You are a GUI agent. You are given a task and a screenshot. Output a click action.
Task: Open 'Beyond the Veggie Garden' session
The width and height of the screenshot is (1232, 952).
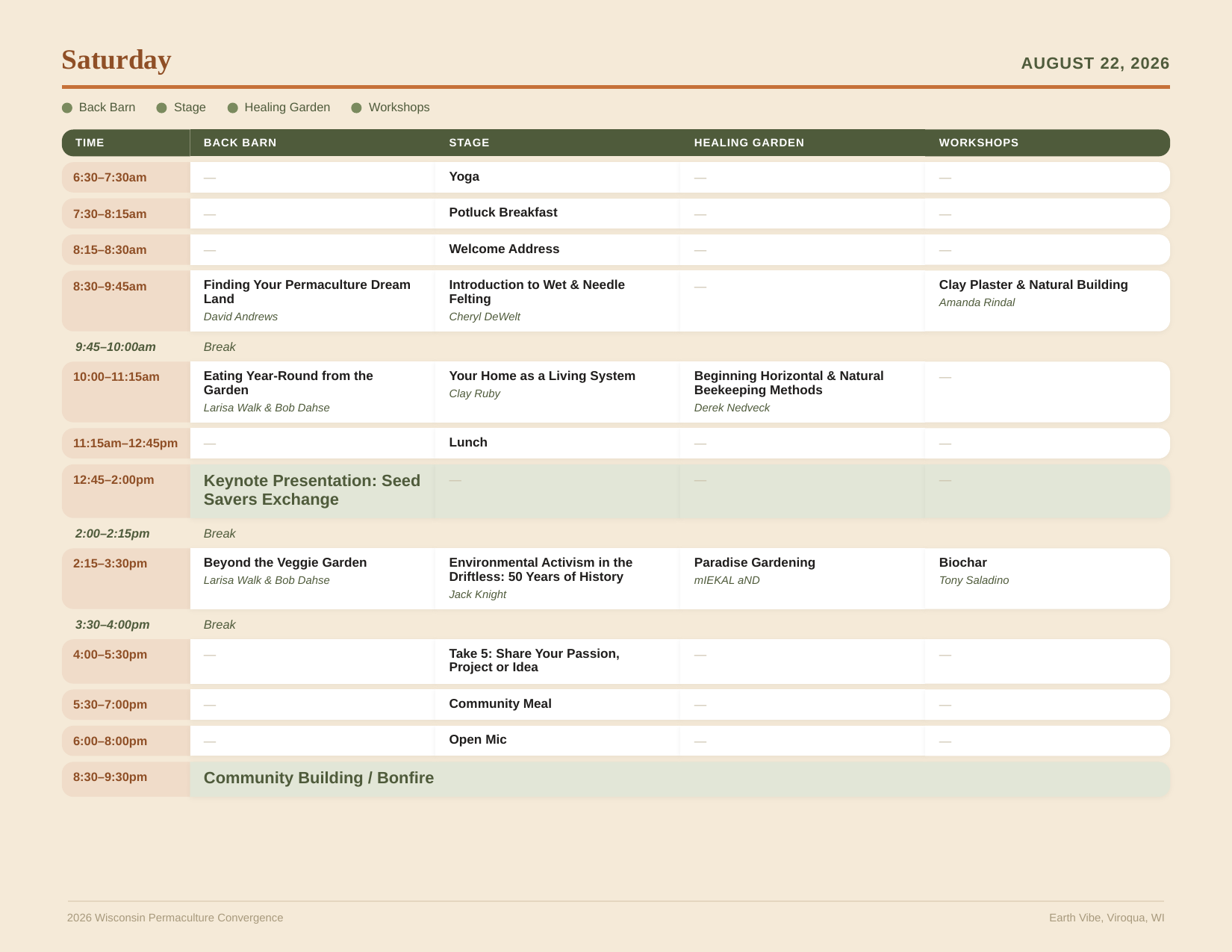(x=285, y=563)
